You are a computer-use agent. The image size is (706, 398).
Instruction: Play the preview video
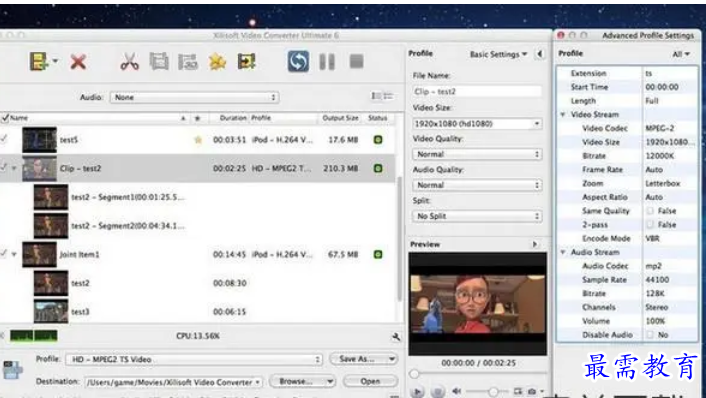pyautogui.click(x=417, y=392)
